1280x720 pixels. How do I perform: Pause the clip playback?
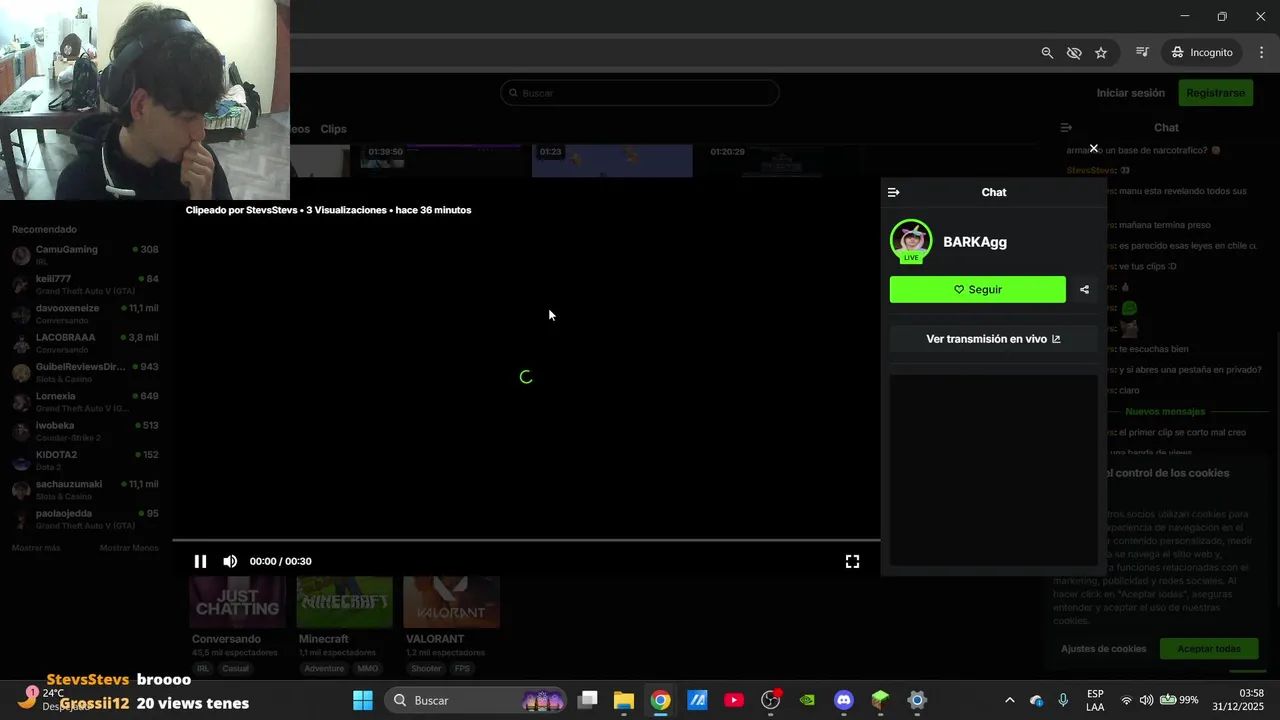(200, 561)
